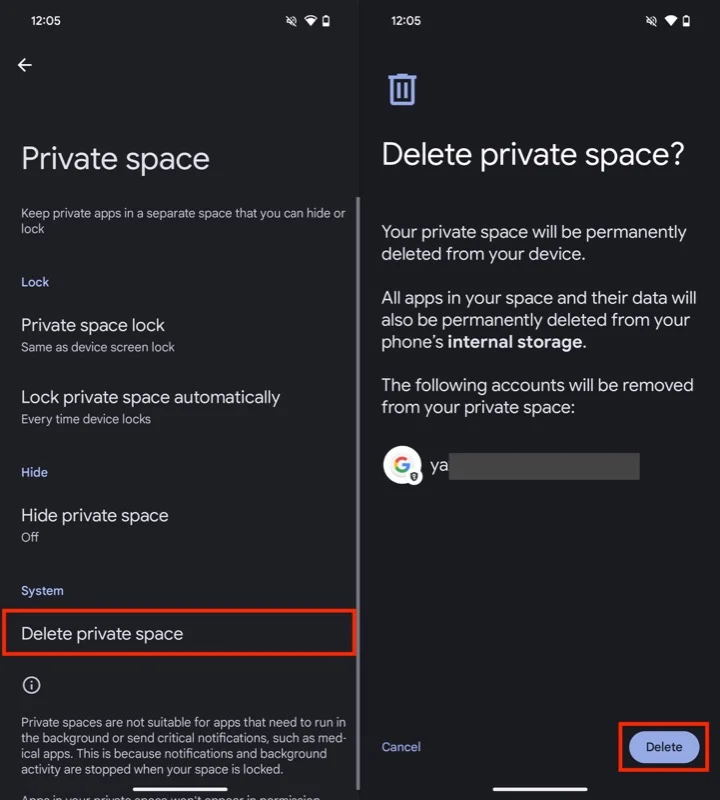Click the Google account logo
Image resolution: width=720 pixels, height=800 pixels.
pos(402,465)
